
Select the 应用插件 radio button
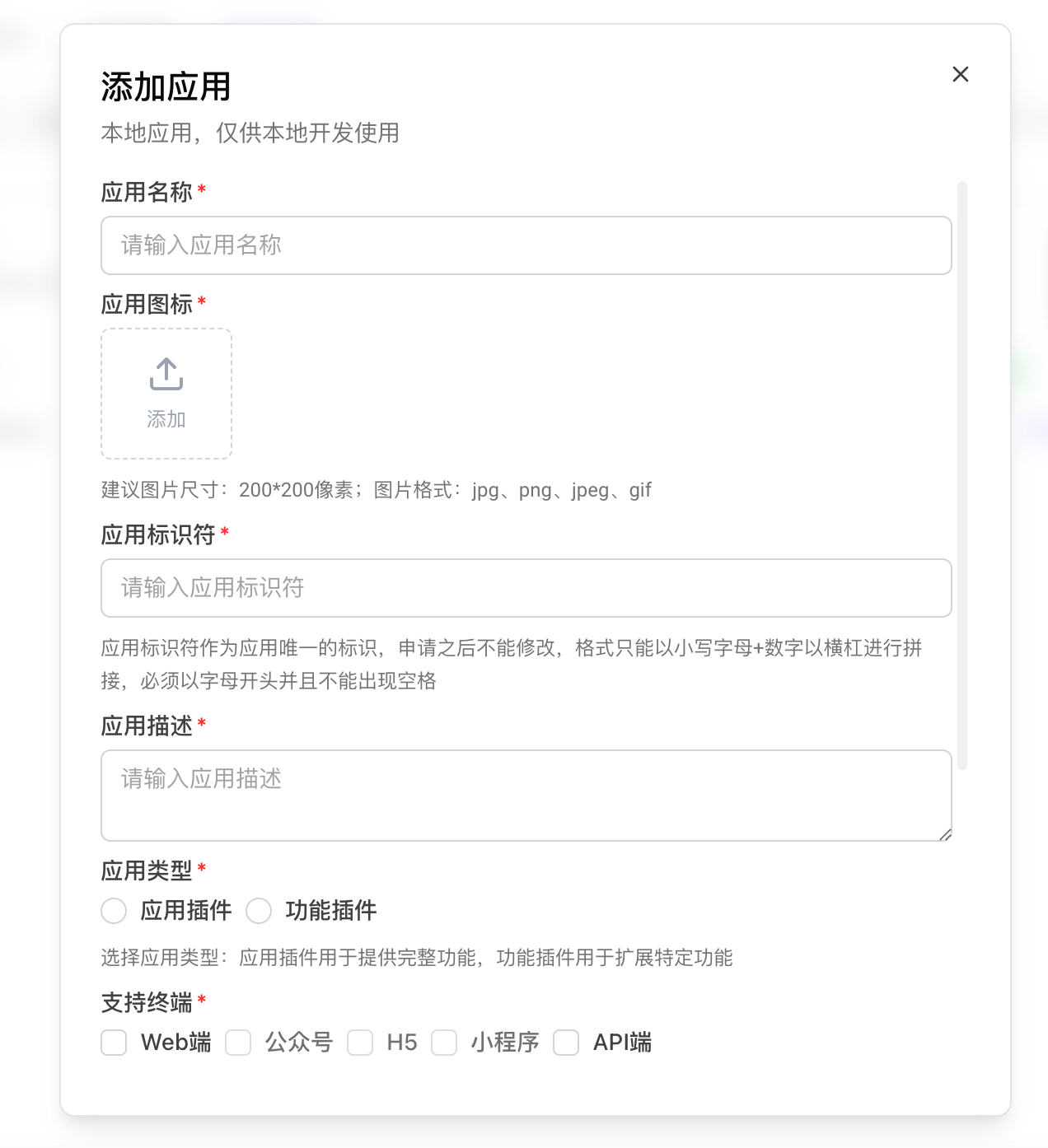coord(114,911)
